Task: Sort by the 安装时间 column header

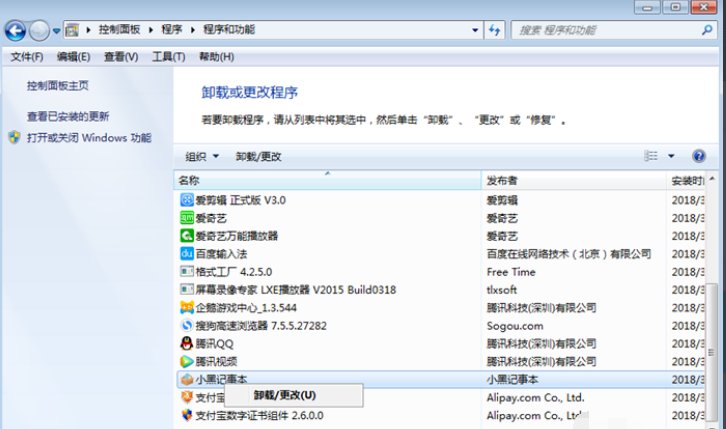Action: (x=687, y=180)
